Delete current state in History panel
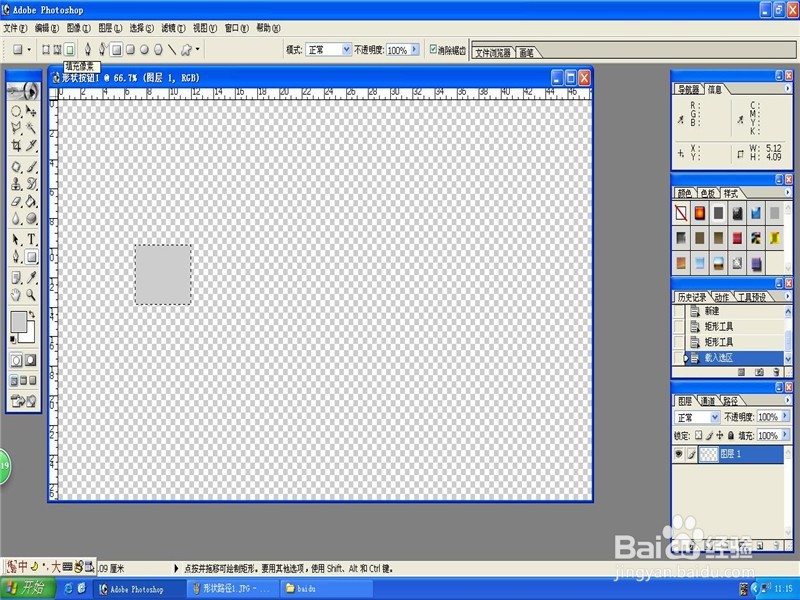 point(777,372)
